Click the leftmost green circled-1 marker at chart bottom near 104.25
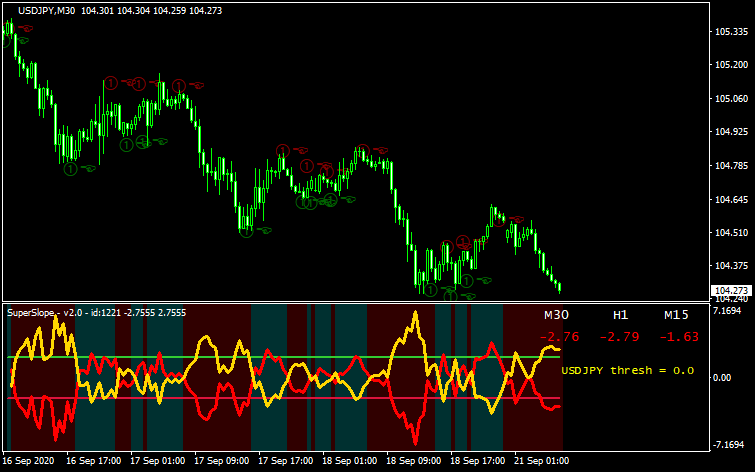 (430, 290)
